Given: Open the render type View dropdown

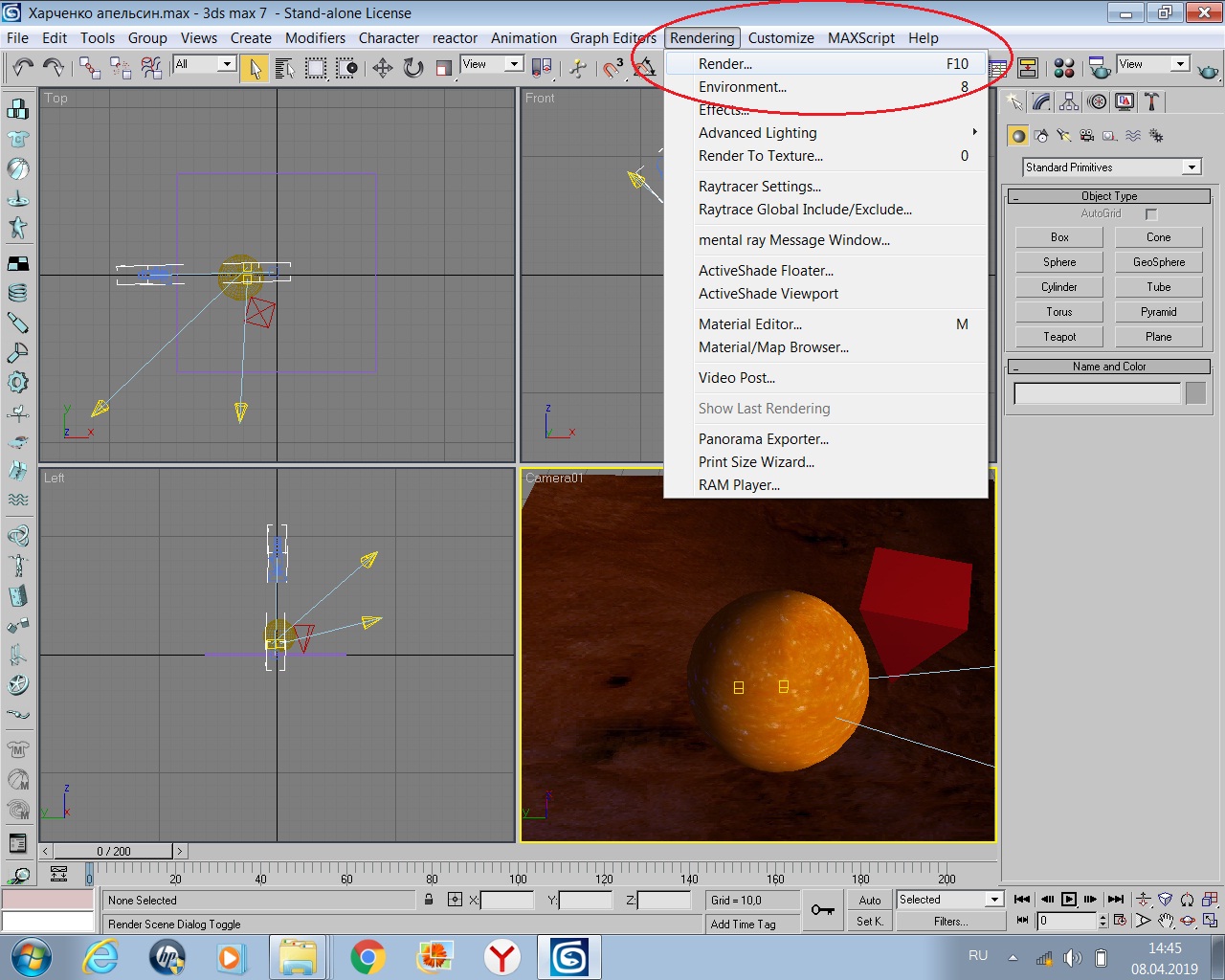Looking at the screenshot, I should 1152,64.
